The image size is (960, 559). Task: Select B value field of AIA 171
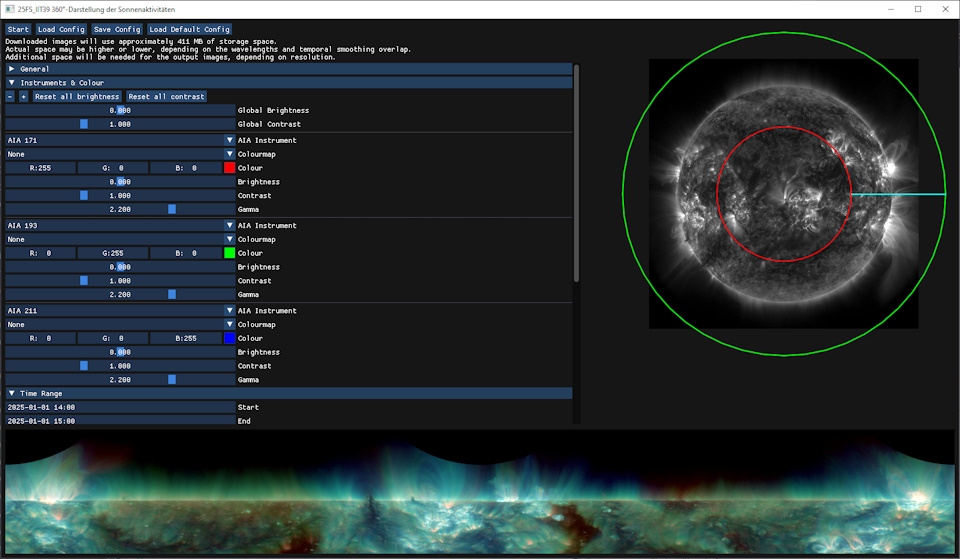186,168
